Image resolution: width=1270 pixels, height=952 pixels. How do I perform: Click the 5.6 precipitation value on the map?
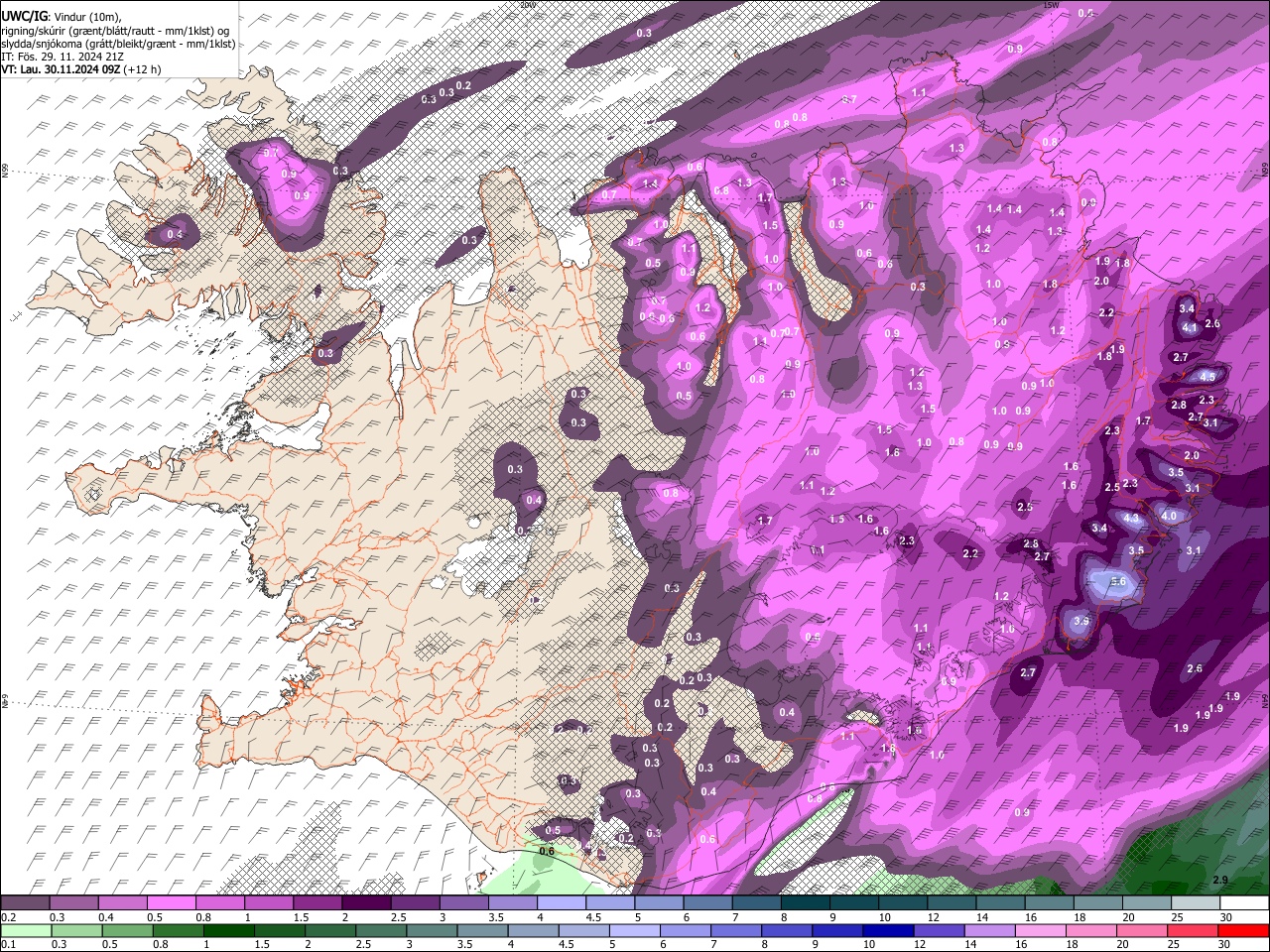(1118, 582)
